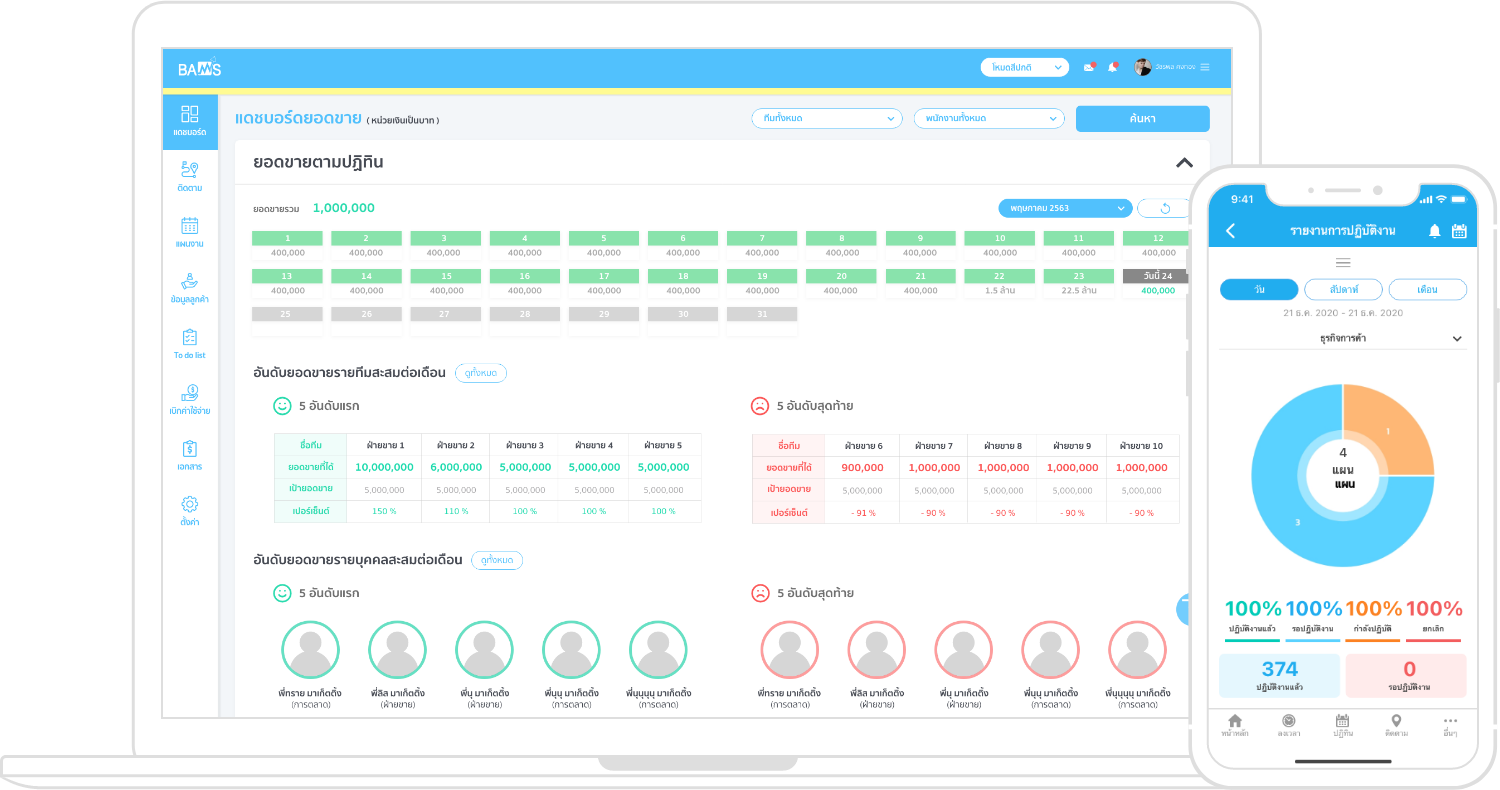Click the 10,000,000 sales value

[x=385, y=467]
